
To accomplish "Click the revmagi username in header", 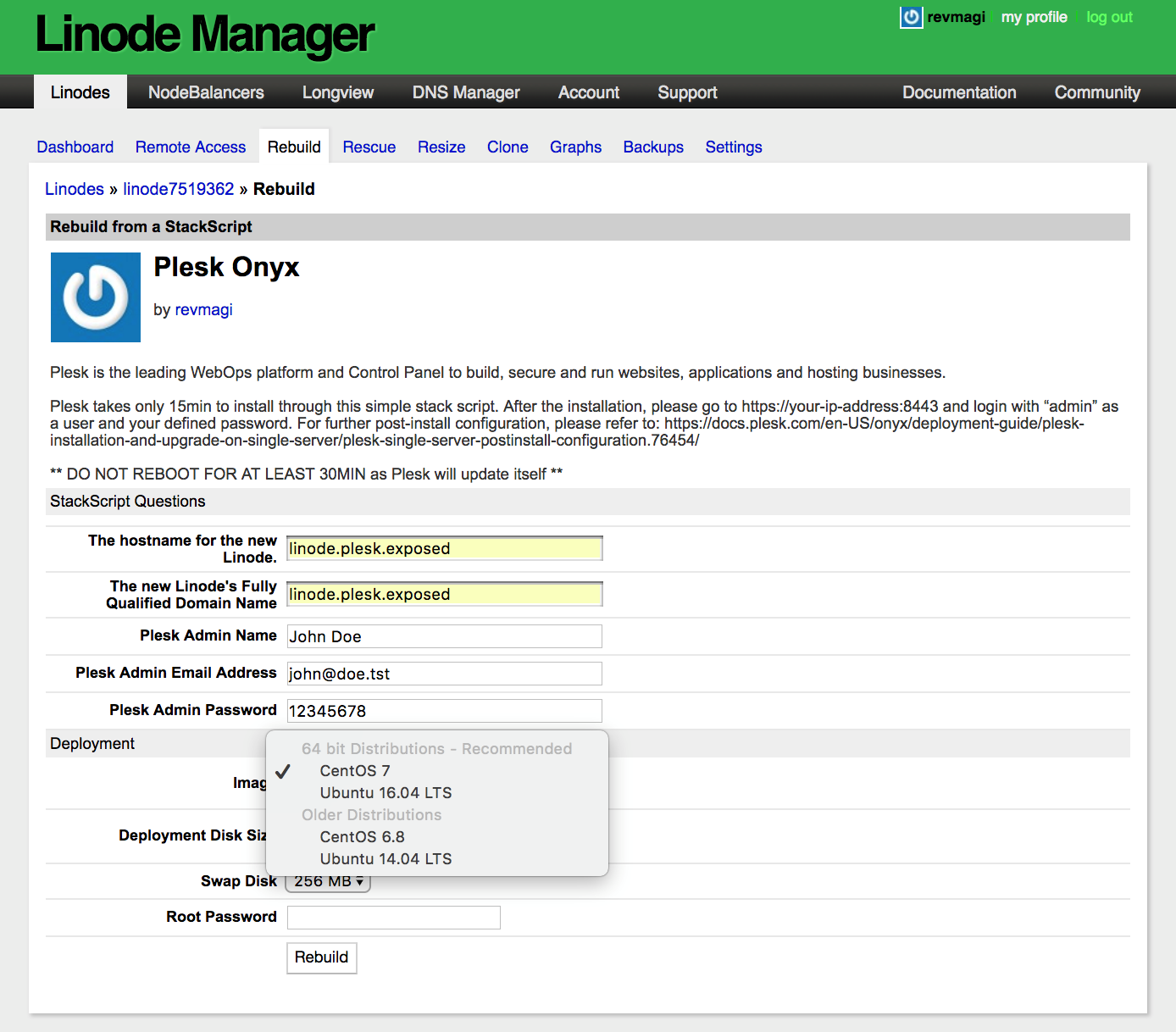I will pyautogui.click(x=956, y=17).
